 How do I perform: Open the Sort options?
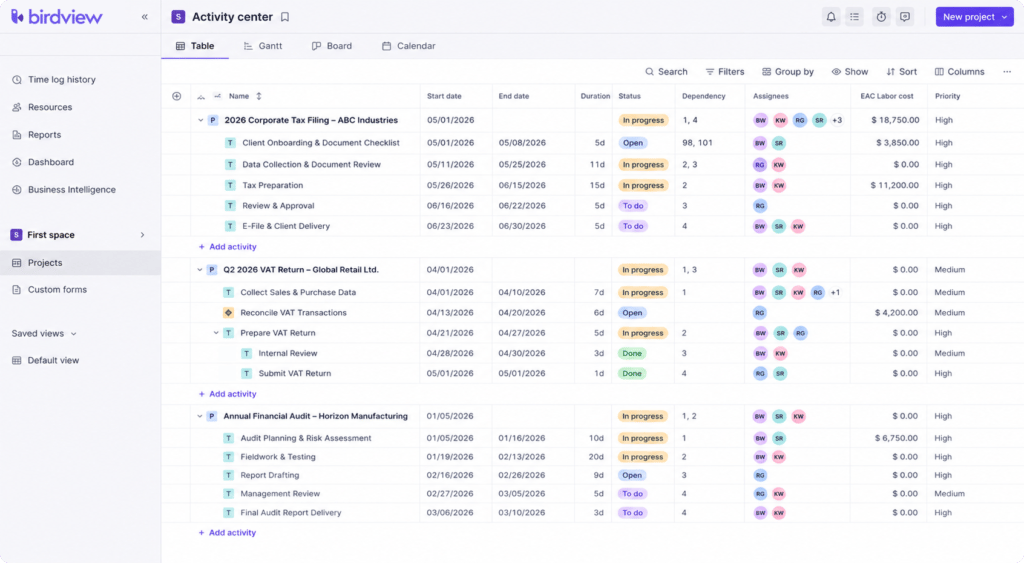click(901, 72)
